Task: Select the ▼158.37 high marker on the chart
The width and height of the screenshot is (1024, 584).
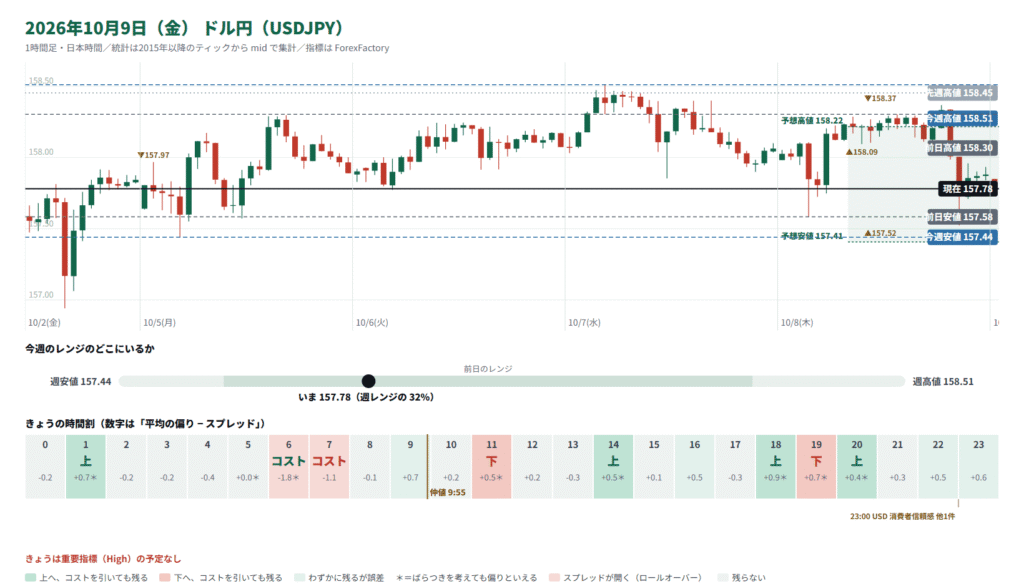Action: (x=880, y=99)
